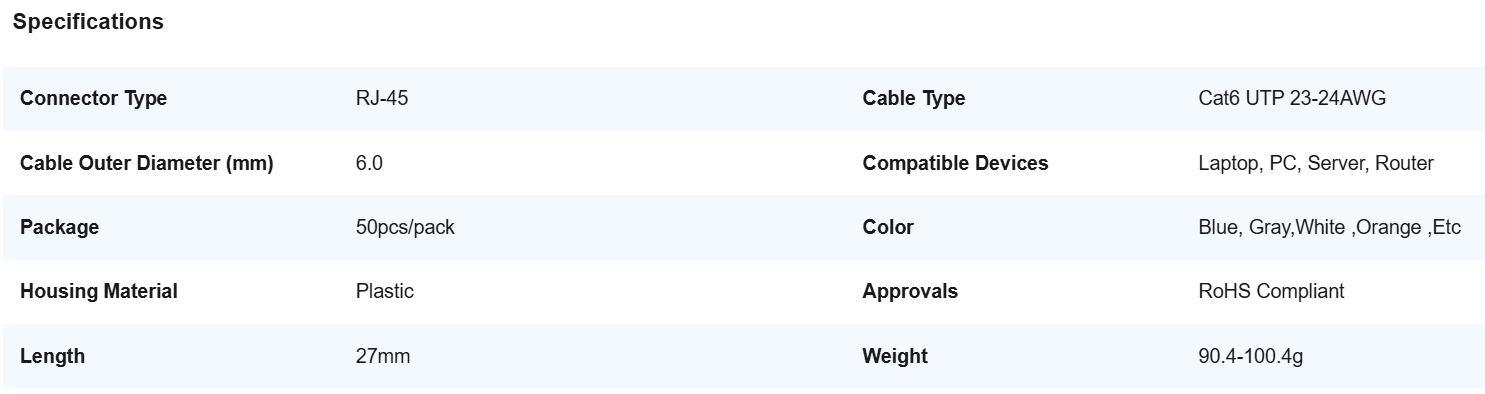
Task: Click the Laptop, PC, Server, Router text
Action: 1316,163
